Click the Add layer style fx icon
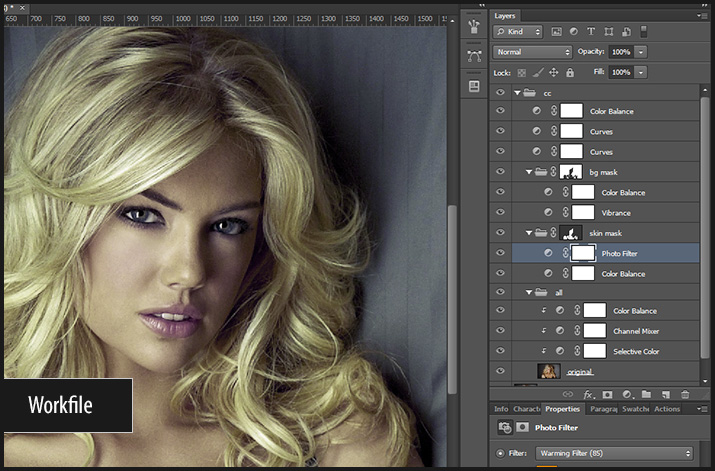 pyautogui.click(x=589, y=395)
